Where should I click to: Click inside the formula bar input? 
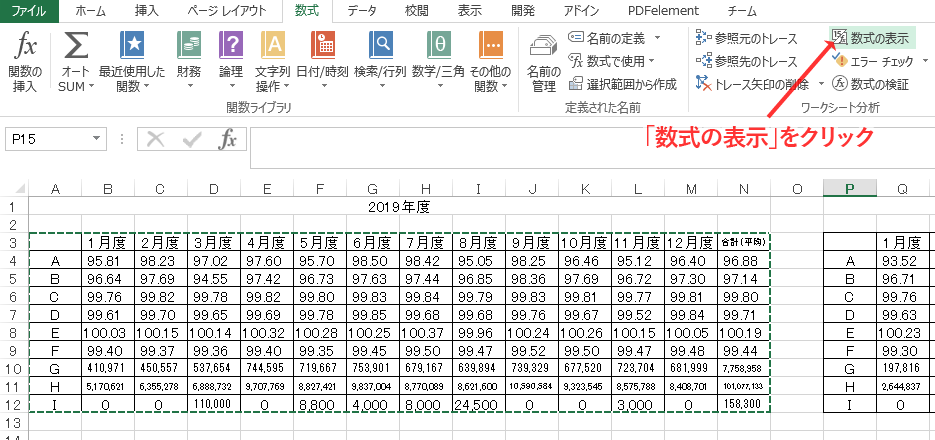click(x=592, y=148)
